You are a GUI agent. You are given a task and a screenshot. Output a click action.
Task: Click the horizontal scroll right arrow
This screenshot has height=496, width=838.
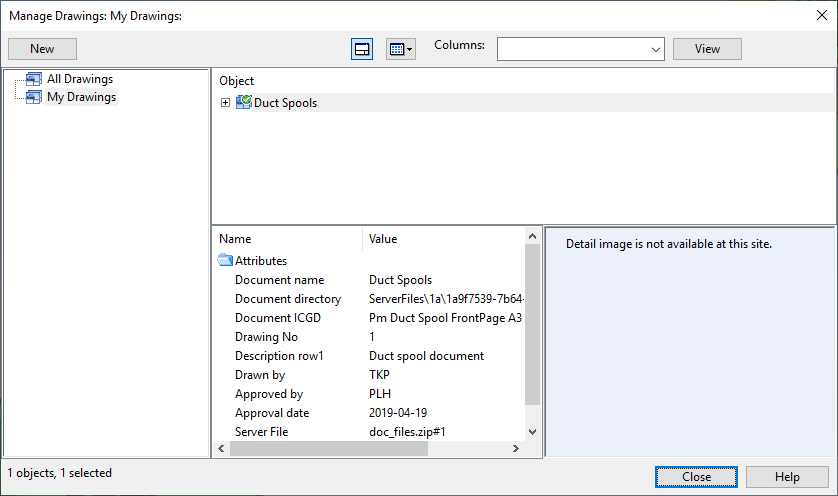pos(516,449)
